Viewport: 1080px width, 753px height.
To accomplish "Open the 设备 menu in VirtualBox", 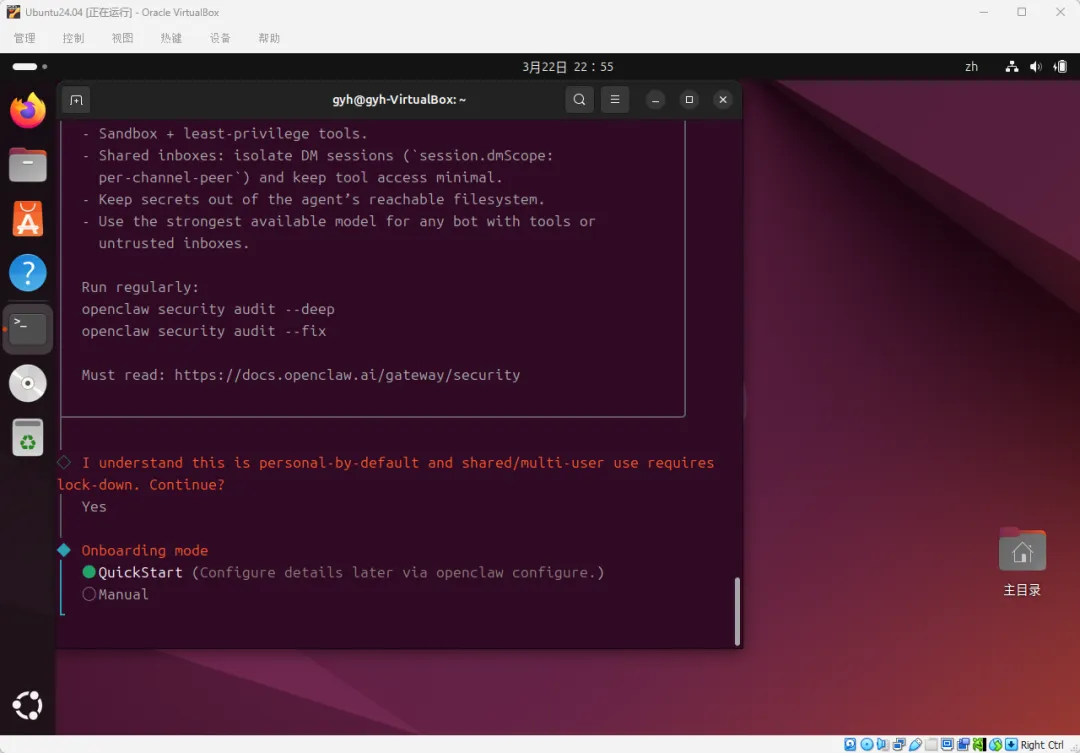I will pos(220,38).
